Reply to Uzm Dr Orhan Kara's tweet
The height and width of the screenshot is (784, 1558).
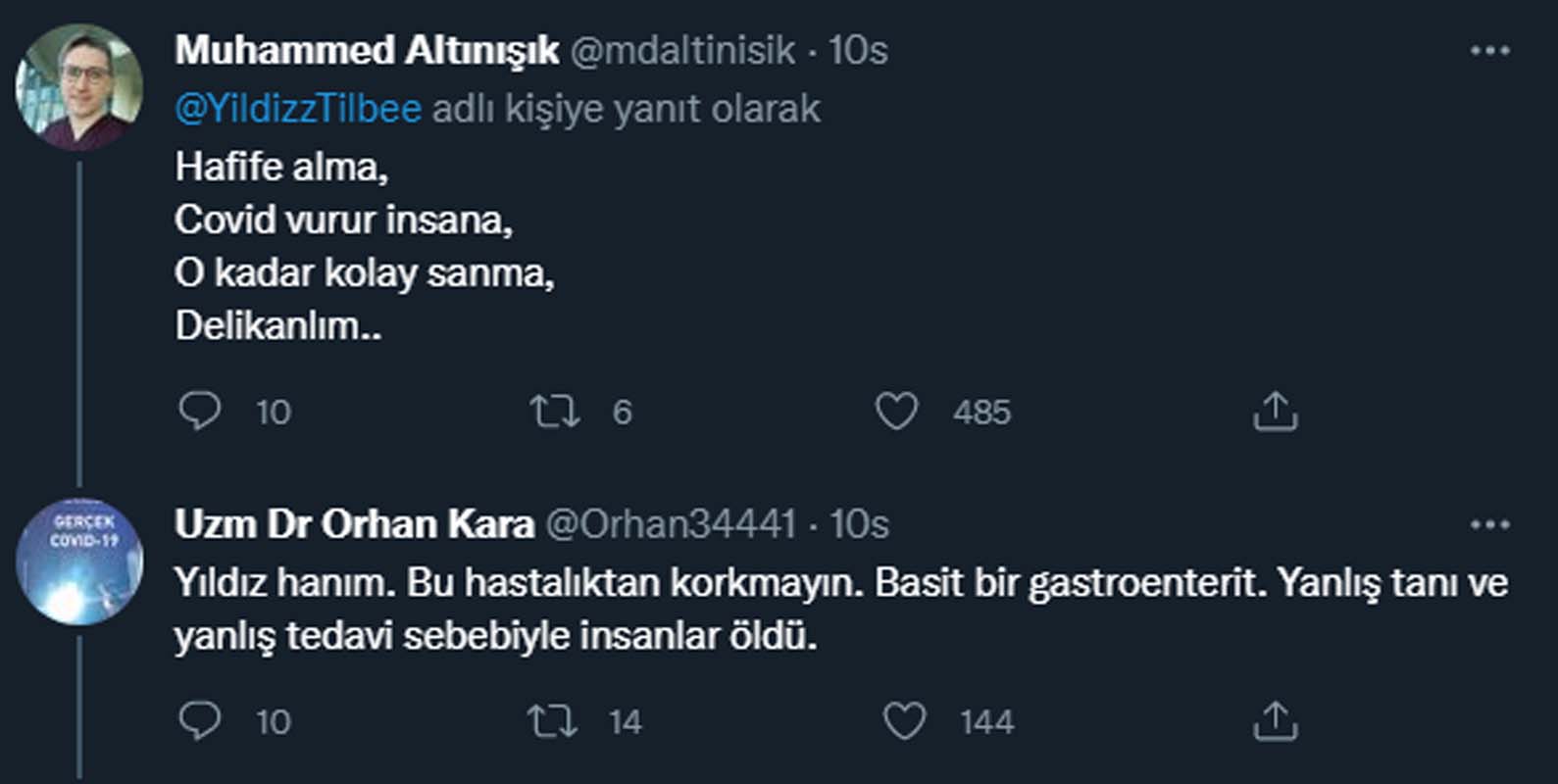[199, 722]
